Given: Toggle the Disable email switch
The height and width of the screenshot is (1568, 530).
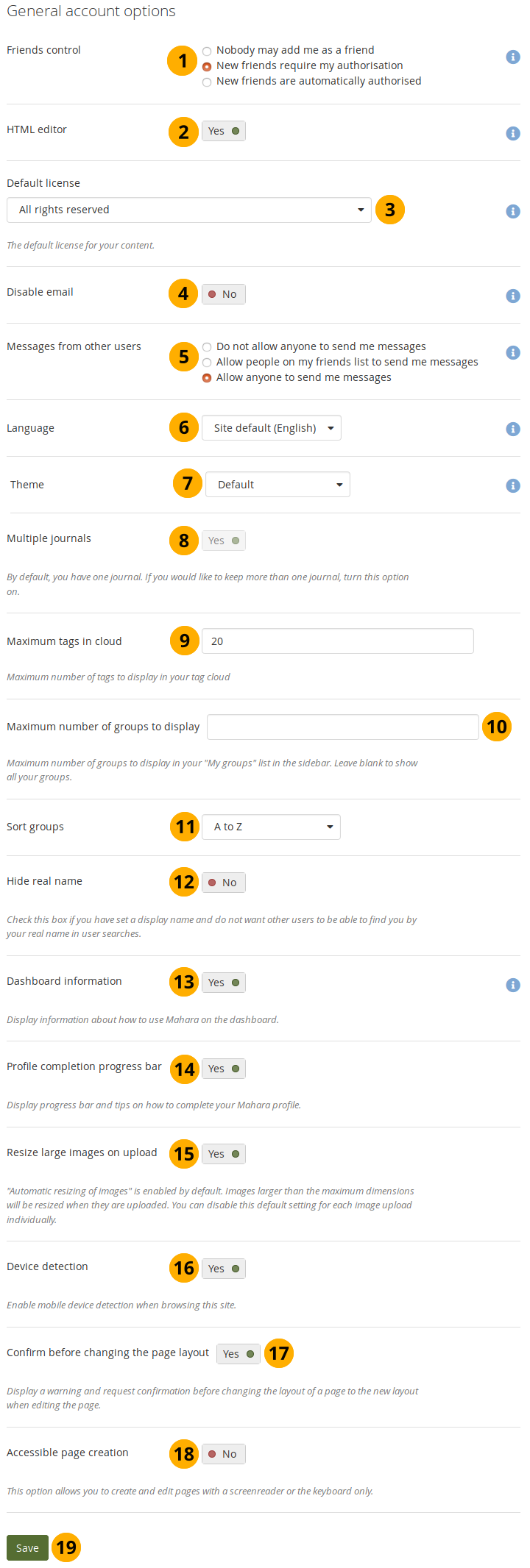Looking at the screenshot, I should click(x=223, y=294).
